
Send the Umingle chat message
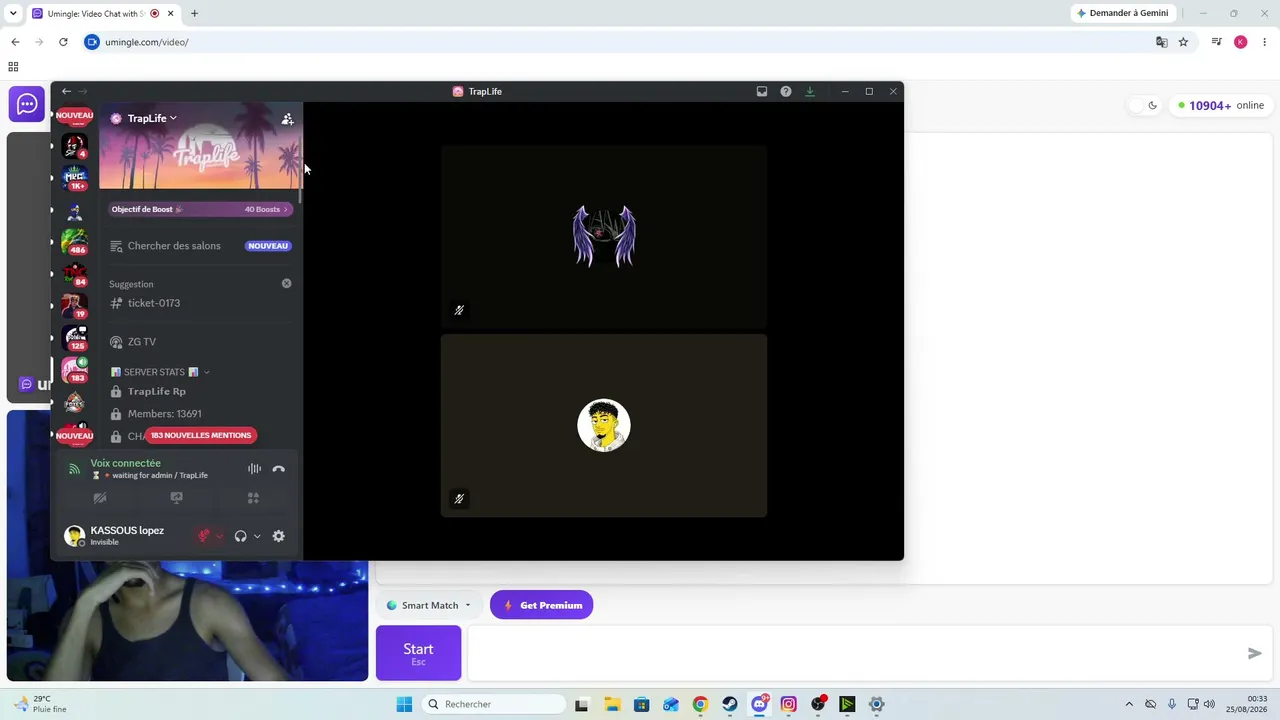[1254, 653]
